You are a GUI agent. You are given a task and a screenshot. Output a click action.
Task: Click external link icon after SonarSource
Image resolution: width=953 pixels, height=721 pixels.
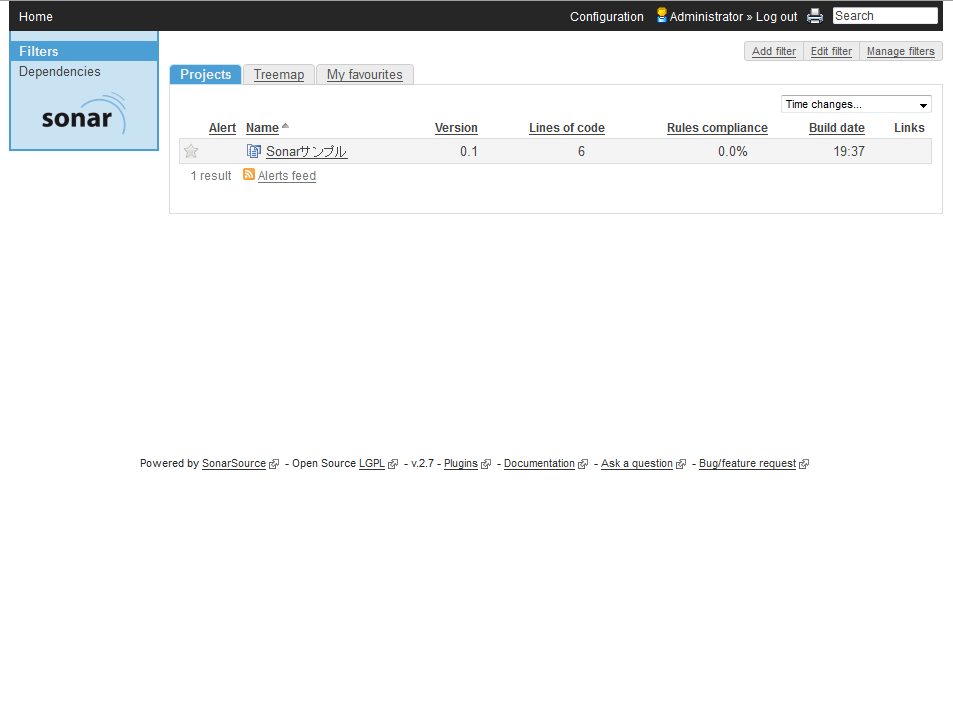point(274,464)
